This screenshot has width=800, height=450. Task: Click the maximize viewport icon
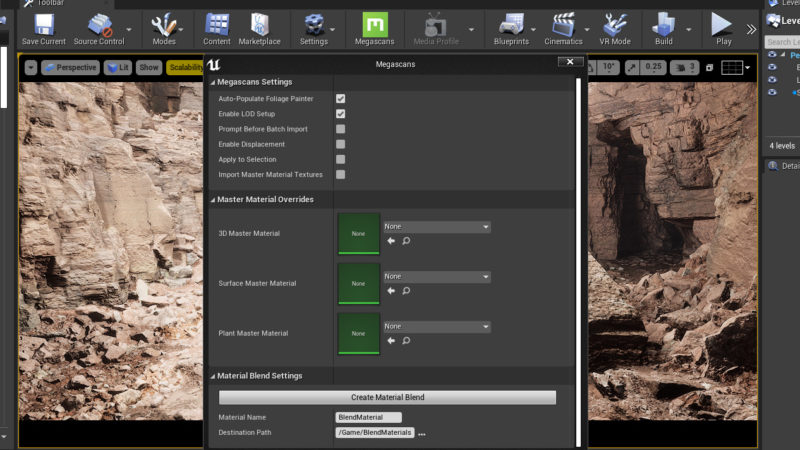[x=709, y=67]
